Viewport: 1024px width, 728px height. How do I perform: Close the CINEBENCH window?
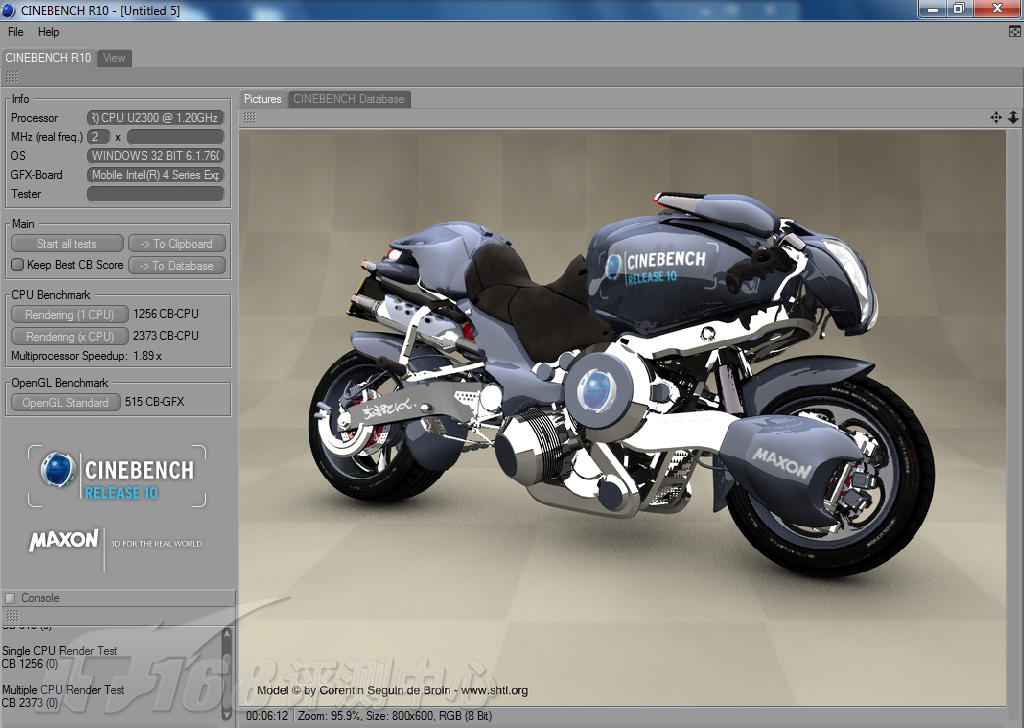[x=997, y=9]
